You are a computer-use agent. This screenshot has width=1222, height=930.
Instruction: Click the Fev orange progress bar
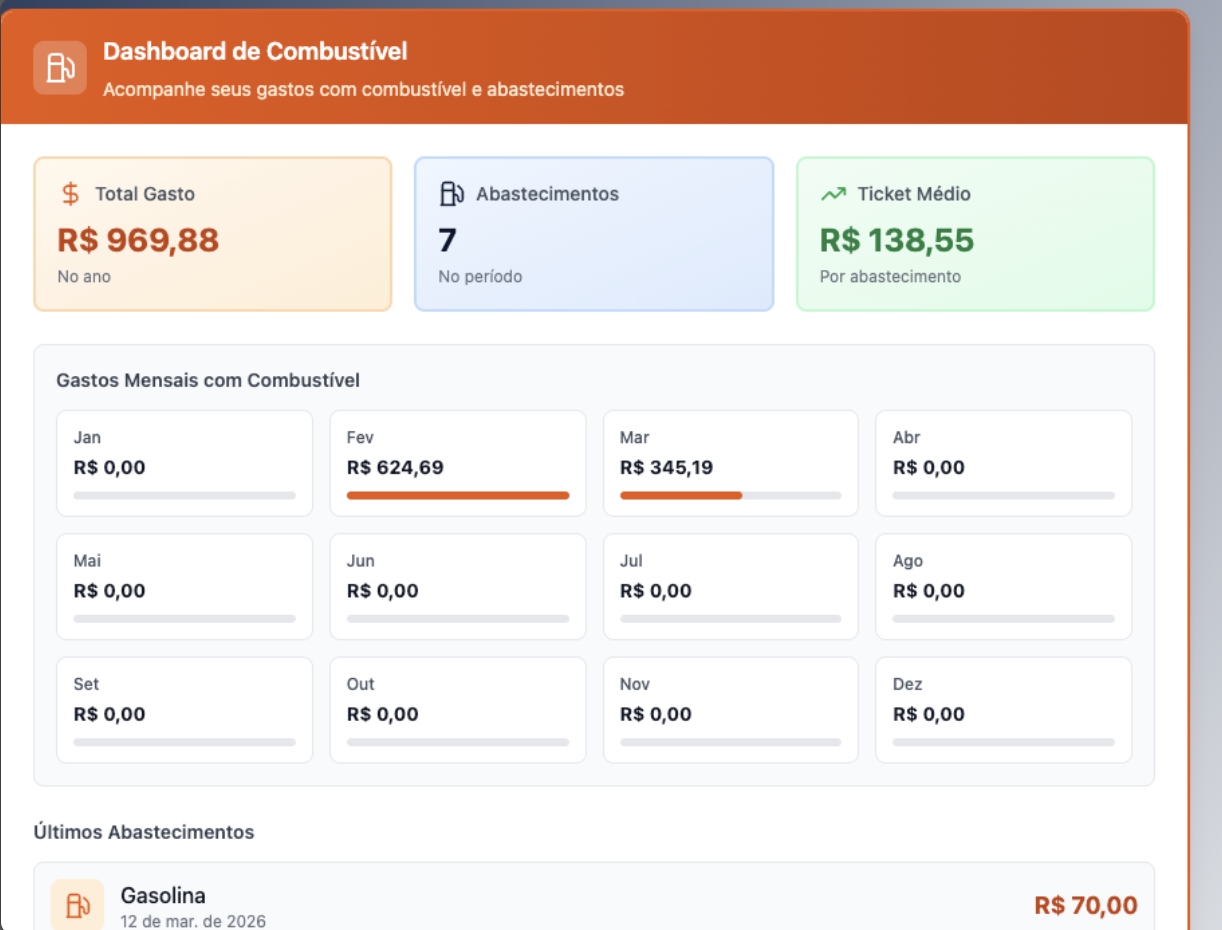pos(457,495)
